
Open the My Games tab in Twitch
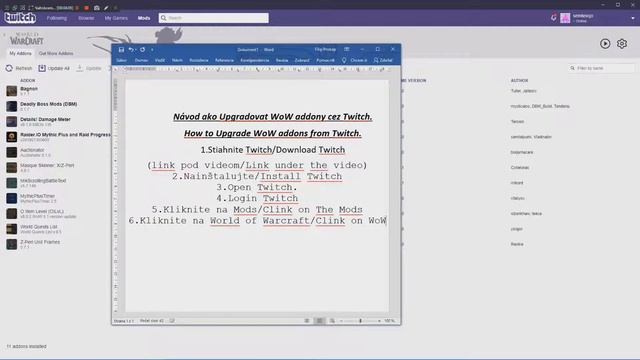(x=116, y=18)
